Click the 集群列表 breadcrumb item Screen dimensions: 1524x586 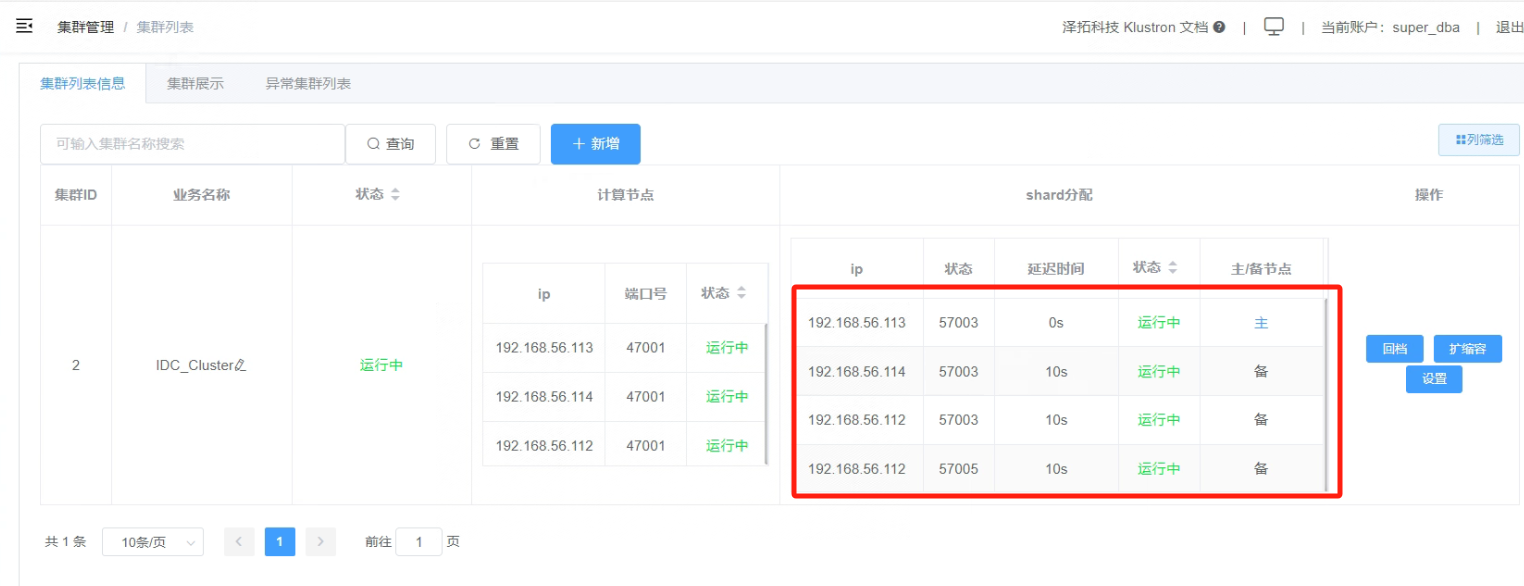[x=165, y=27]
